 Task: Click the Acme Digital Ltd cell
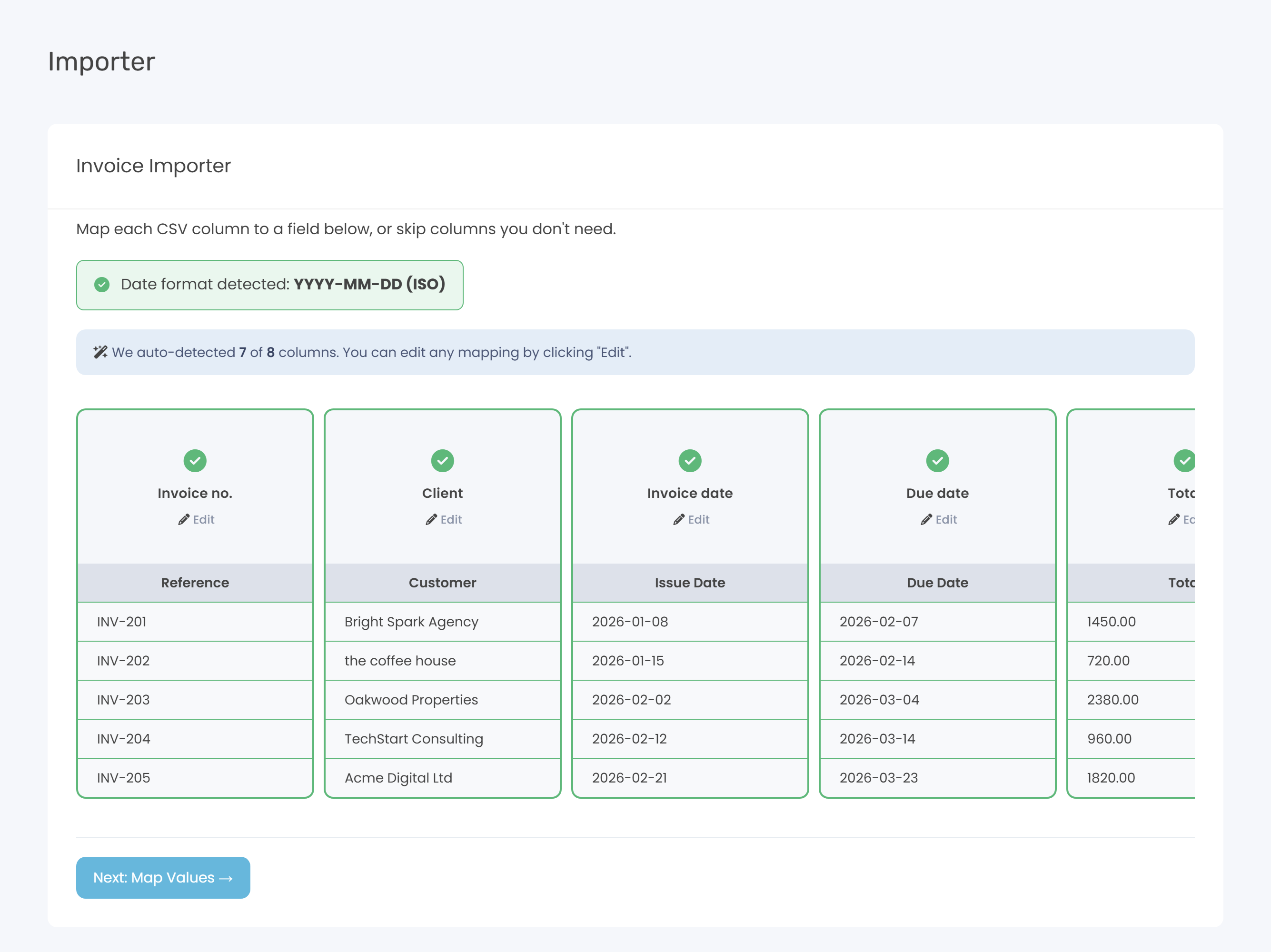pos(442,778)
